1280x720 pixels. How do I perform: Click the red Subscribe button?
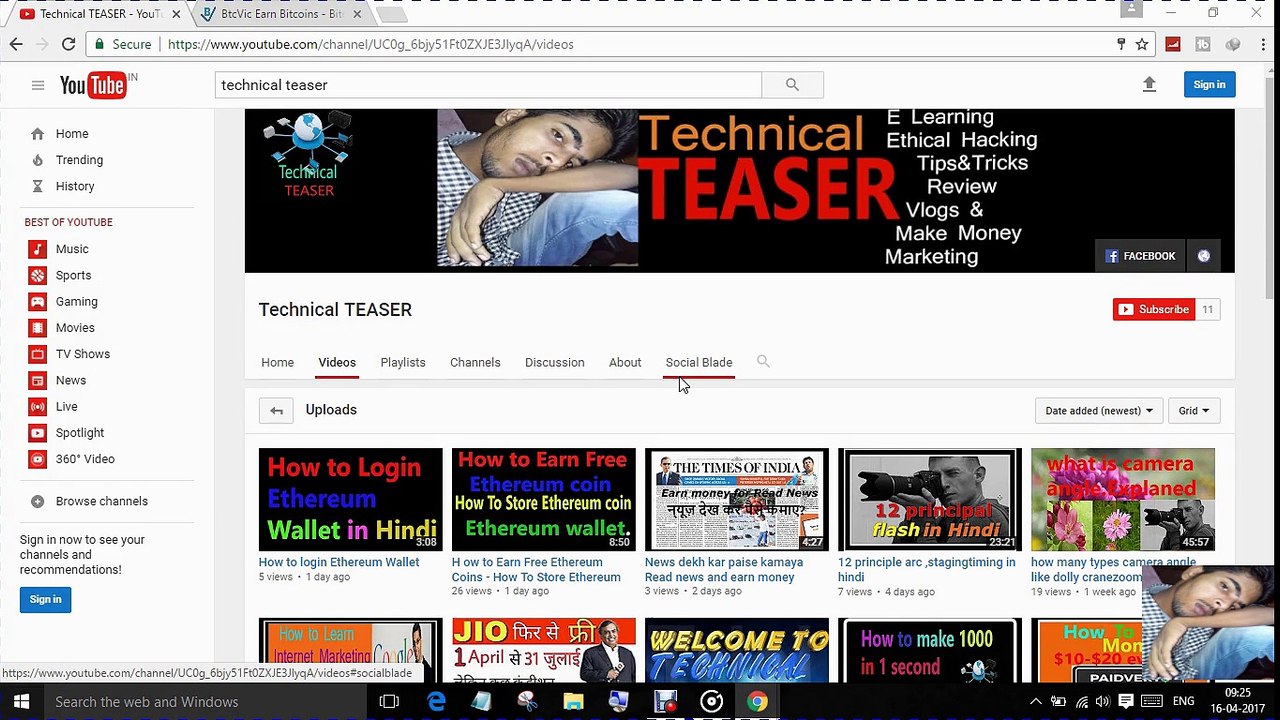click(x=1154, y=309)
